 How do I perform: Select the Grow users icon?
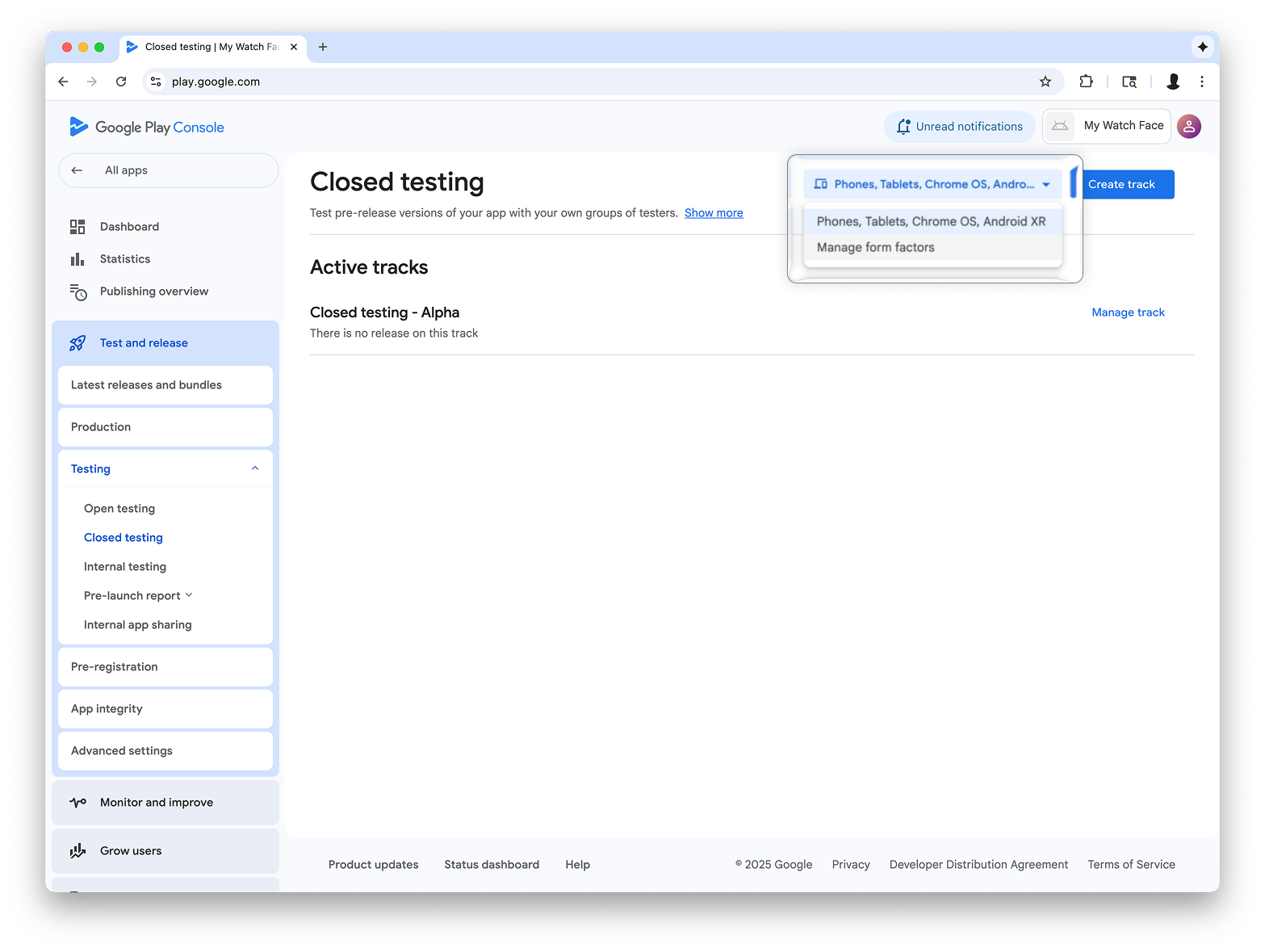click(77, 850)
